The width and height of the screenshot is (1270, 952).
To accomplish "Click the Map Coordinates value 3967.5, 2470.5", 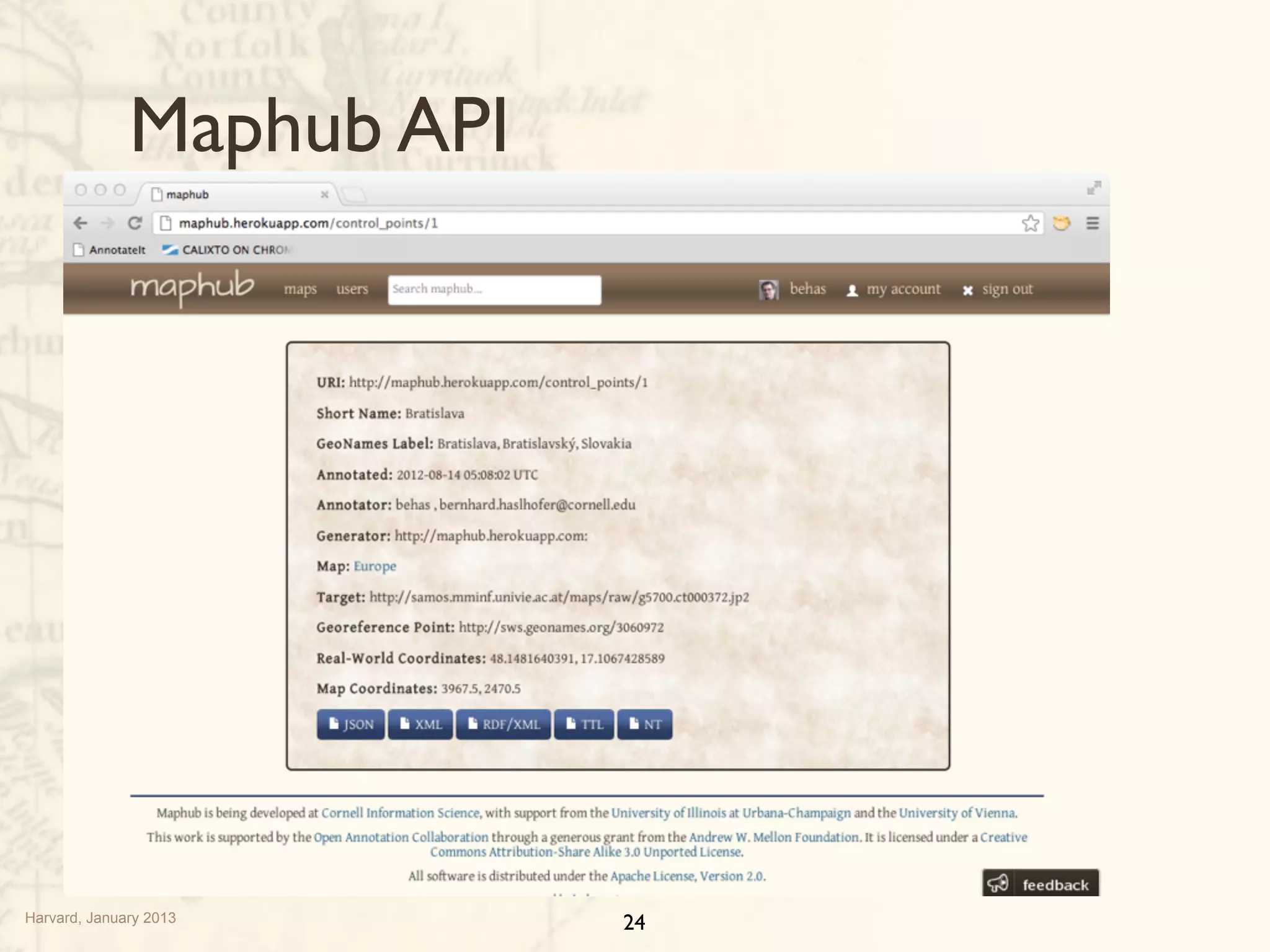I will pyautogui.click(x=481, y=689).
